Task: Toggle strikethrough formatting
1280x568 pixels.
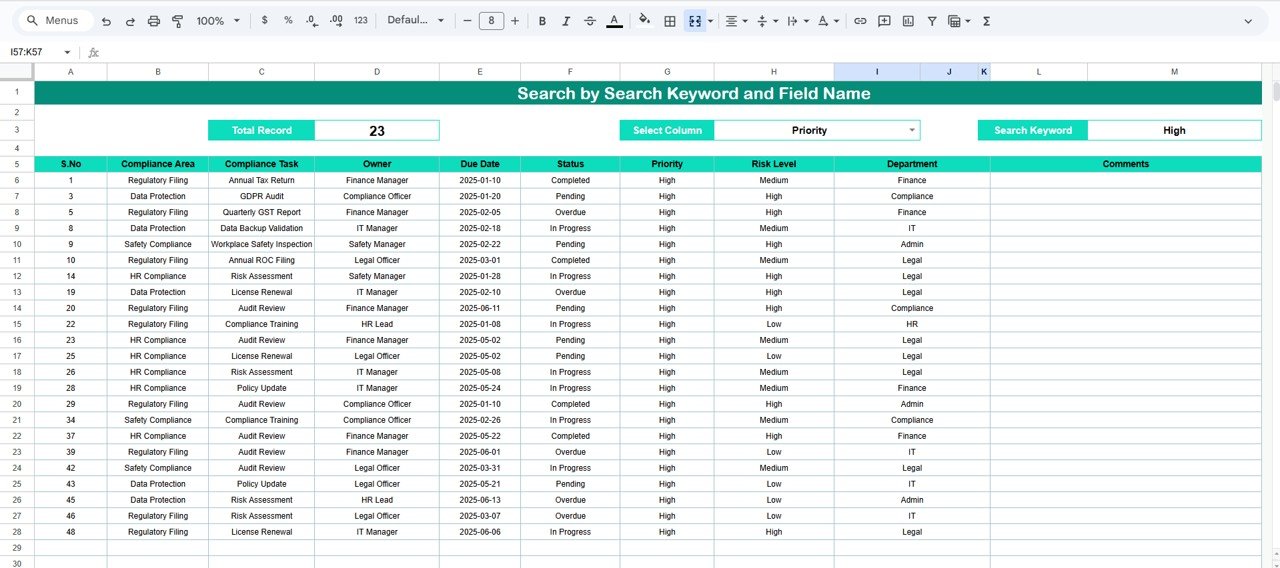Action: (590, 21)
